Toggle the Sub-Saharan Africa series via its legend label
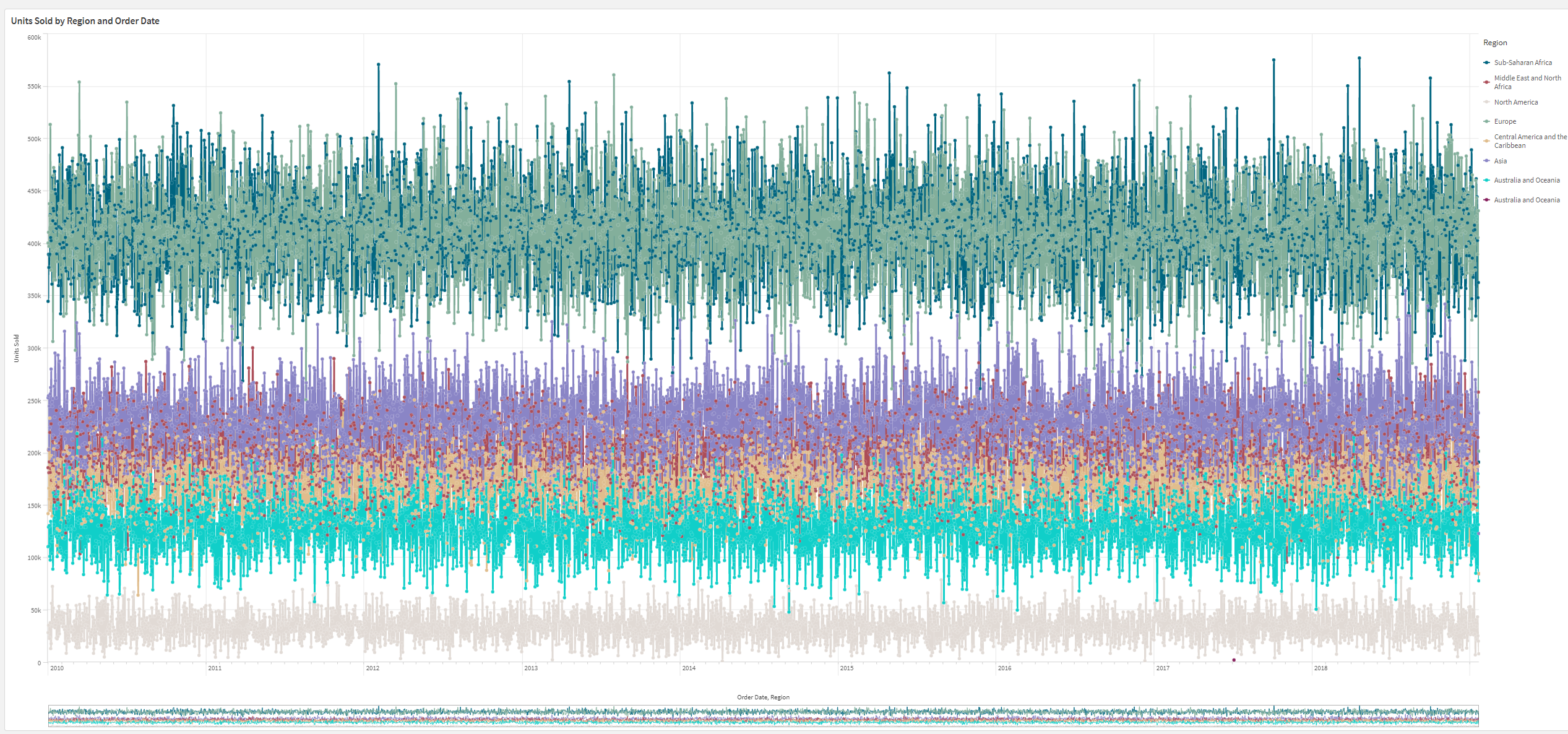This screenshot has height=734, width=1568. (x=1523, y=63)
